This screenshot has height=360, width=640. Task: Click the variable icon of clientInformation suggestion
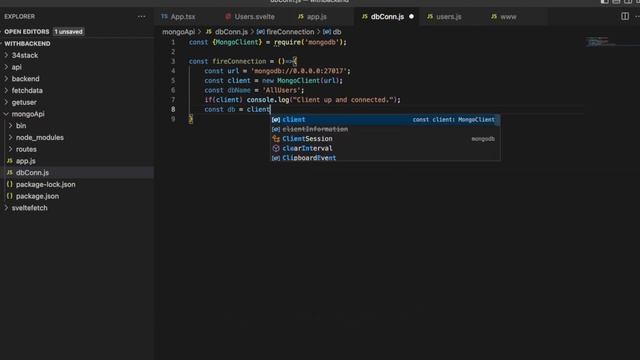[276, 129]
